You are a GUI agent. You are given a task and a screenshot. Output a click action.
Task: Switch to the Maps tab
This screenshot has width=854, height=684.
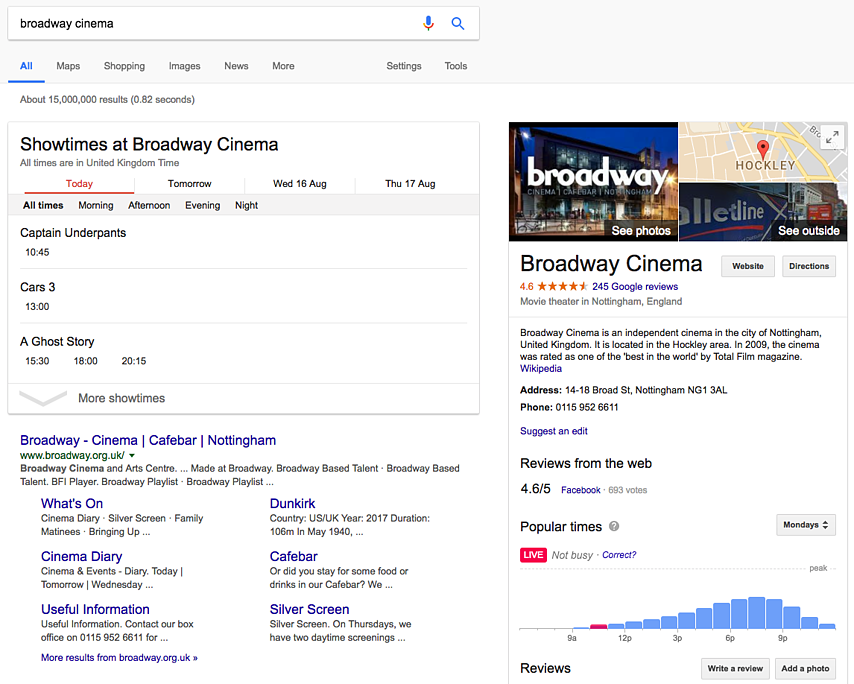(68, 66)
